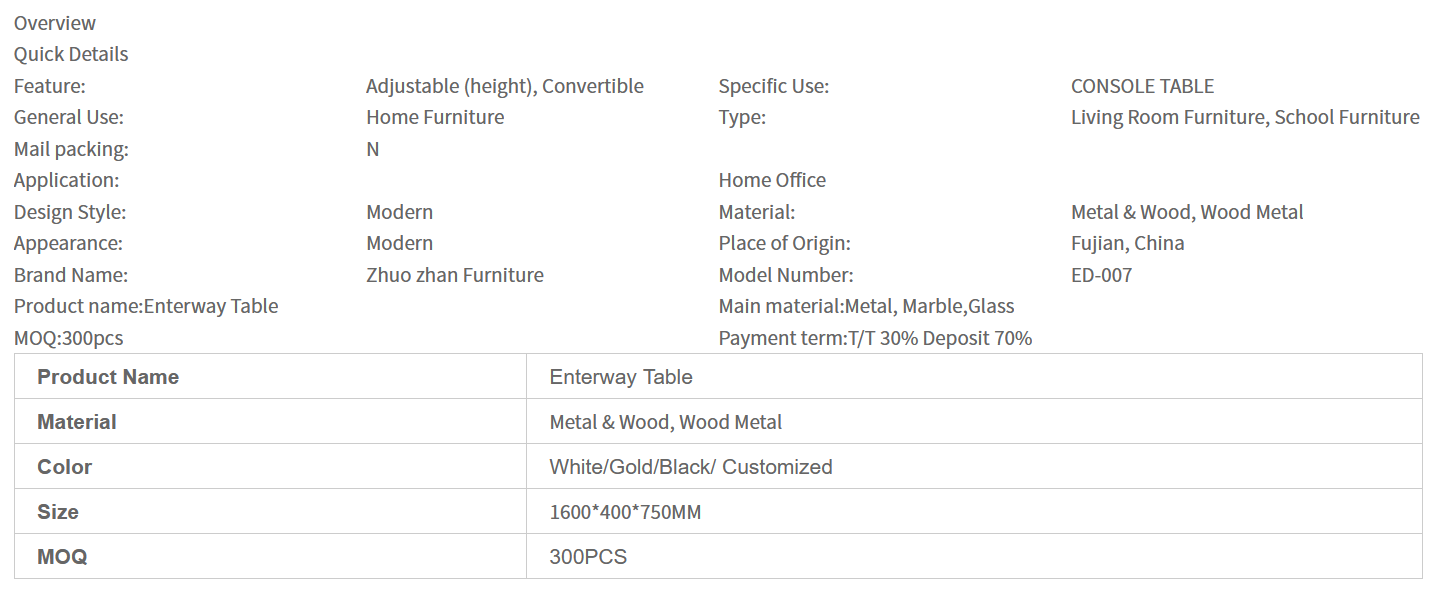The height and width of the screenshot is (609, 1445).
Task: Select the 300PCS cell in the table
Action: coord(588,557)
